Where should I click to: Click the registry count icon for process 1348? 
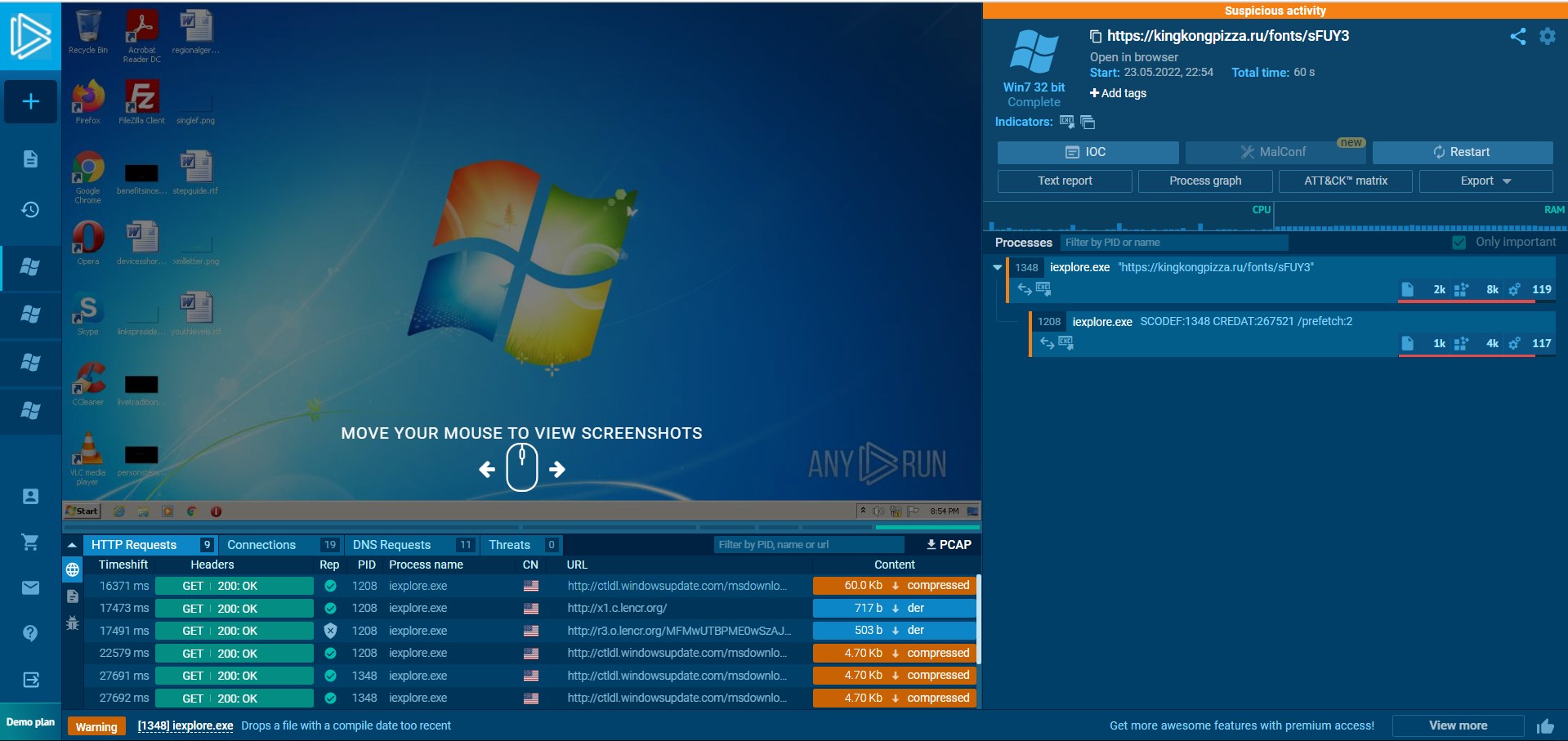click(1461, 289)
